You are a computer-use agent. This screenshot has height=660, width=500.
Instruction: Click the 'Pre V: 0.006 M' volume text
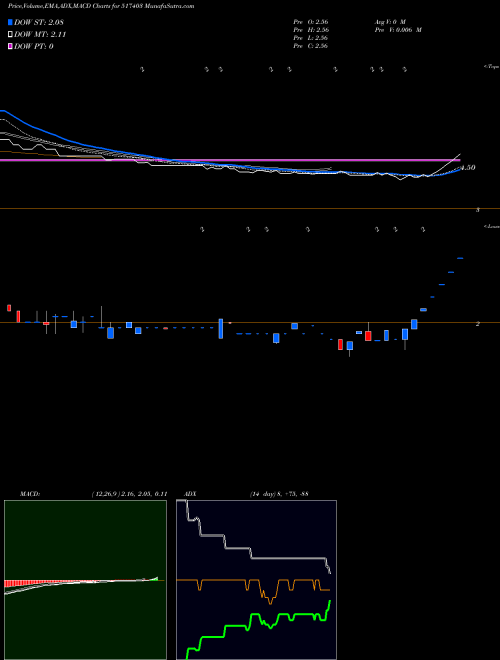point(398,30)
